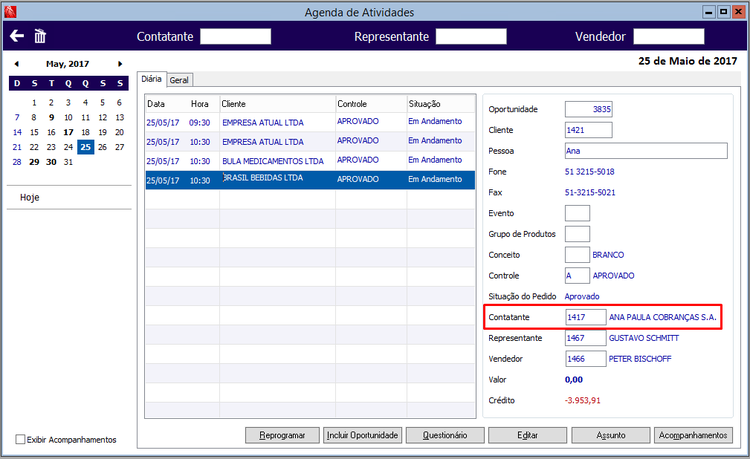Click the application logo icon in title bar
The image size is (750, 459).
click(x=10, y=11)
